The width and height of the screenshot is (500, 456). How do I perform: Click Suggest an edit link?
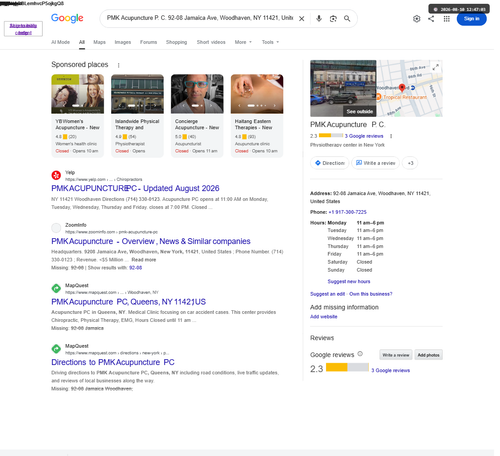(x=327, y=294)
